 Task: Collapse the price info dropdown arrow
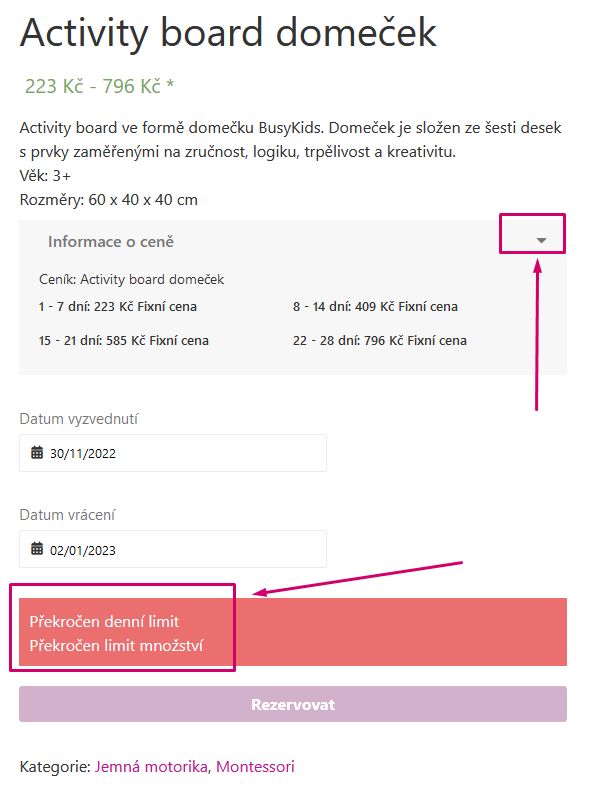pos(541,240)
